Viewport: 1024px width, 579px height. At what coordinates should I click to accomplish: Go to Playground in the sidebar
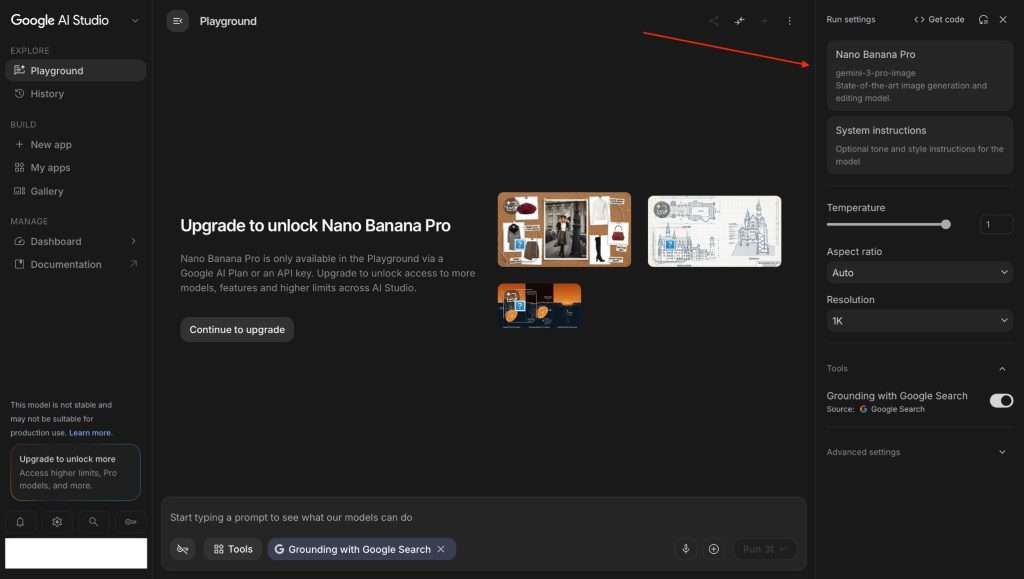coord(76,70)
